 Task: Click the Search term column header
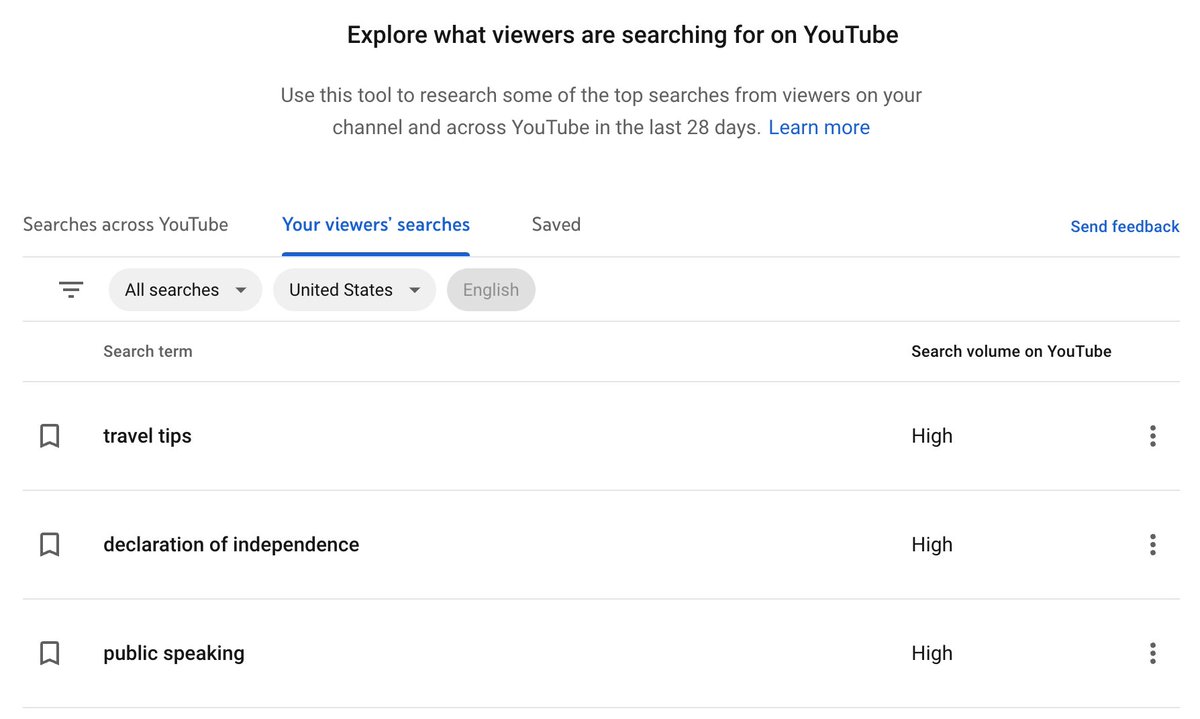coord(148,351)
